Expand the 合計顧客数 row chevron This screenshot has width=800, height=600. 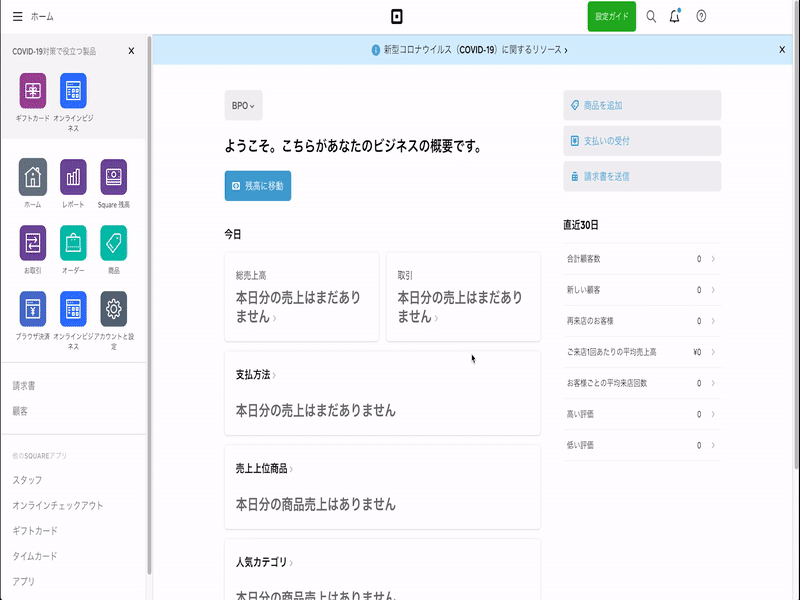point(713,259)
